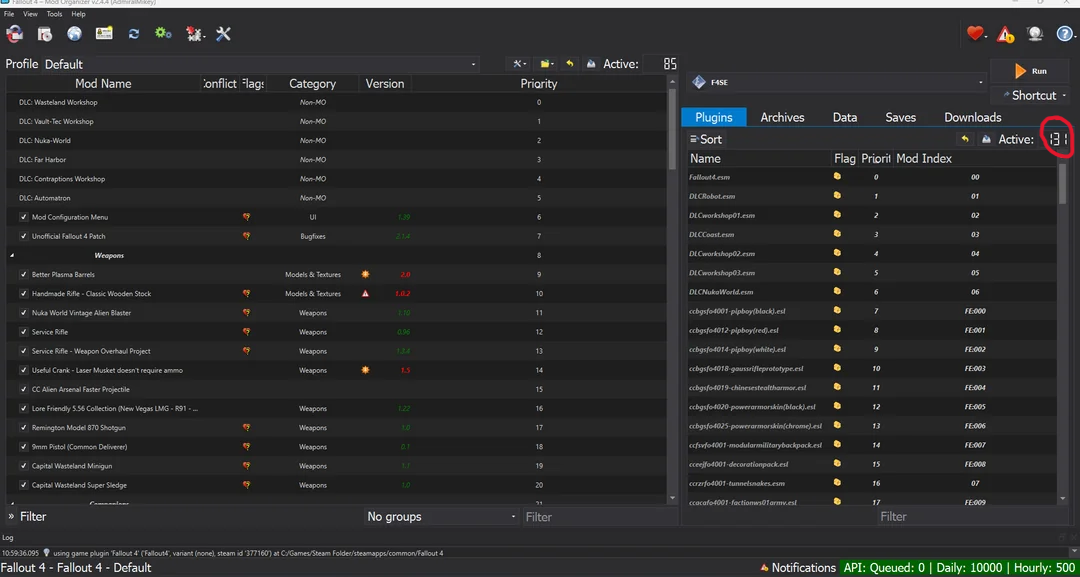Click orange sun icon on Better Plasma Barrels
Image resolution: width=1080 pixels, height=577 pixels.
pos(366,274)
